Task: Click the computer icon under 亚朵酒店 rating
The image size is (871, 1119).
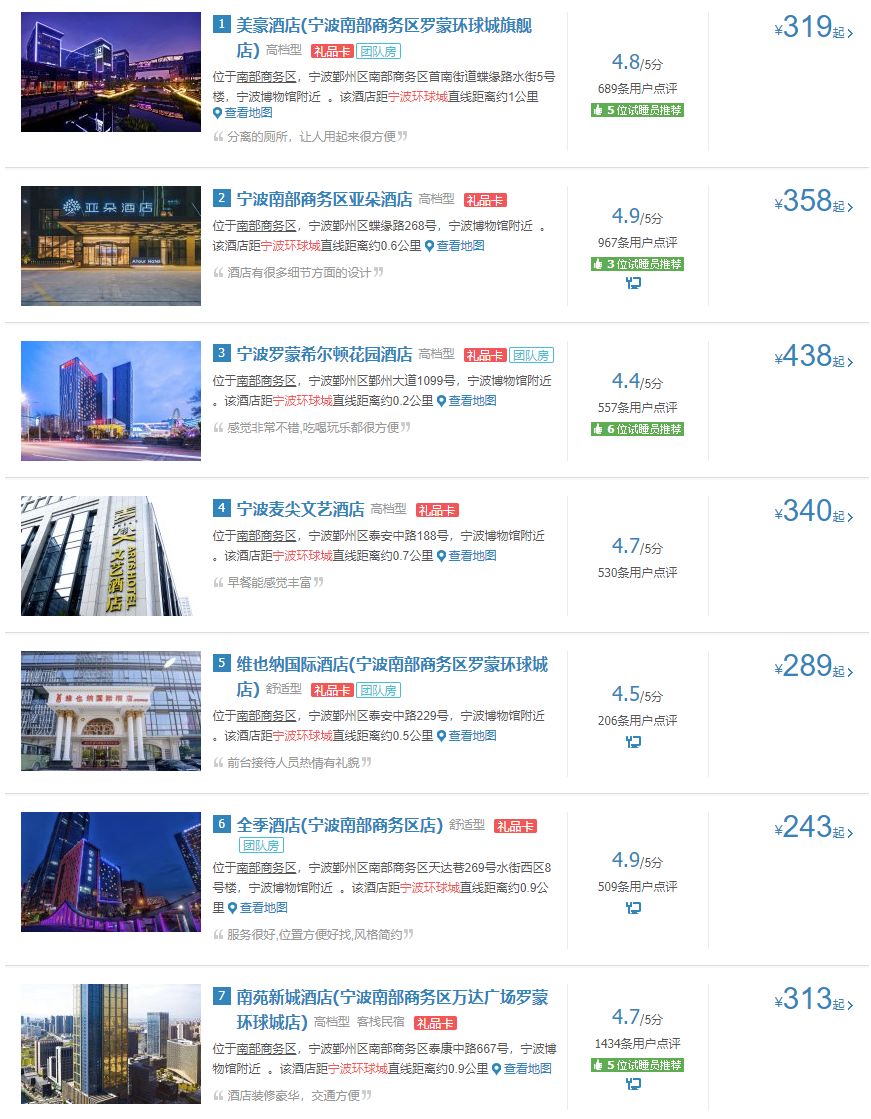Action: [633, 283]
